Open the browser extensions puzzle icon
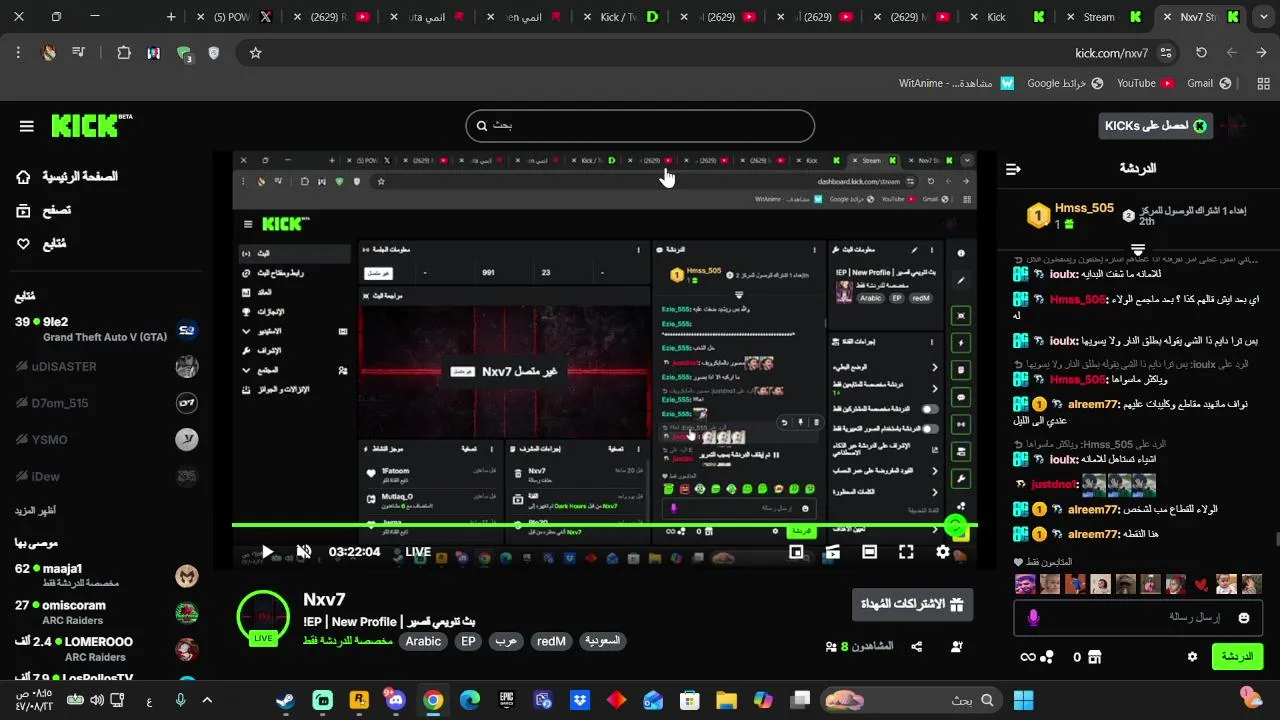Viewport: 1280px width, 720px height. pos(124,53)
